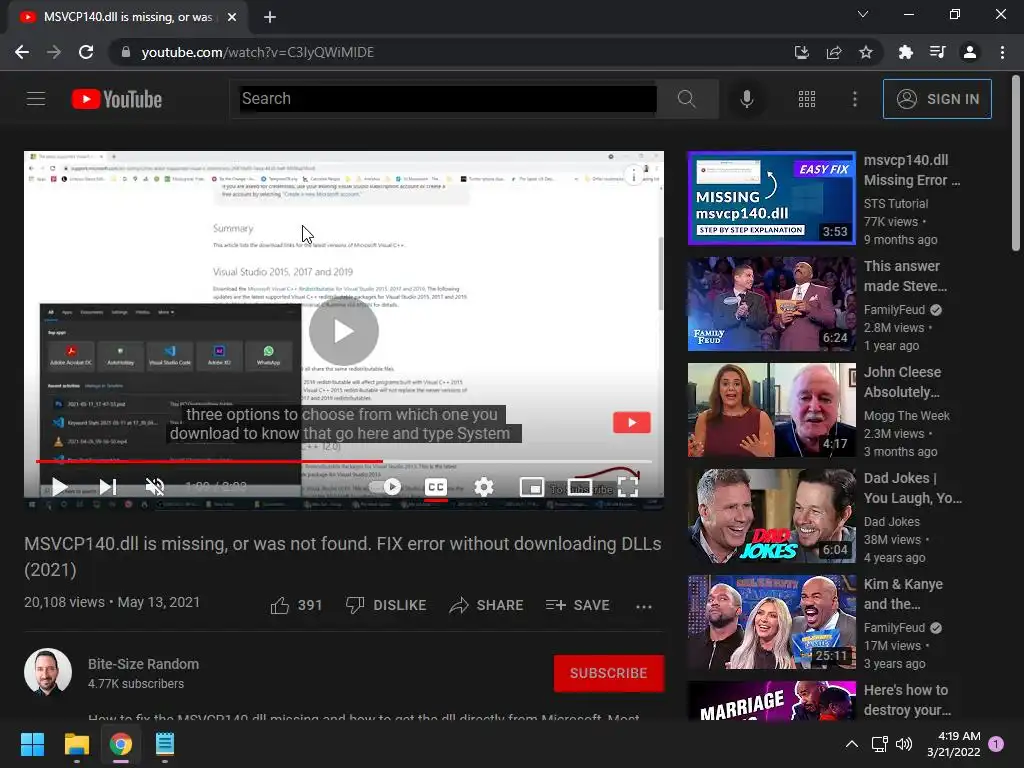Go back in the browser

(22, 52)
